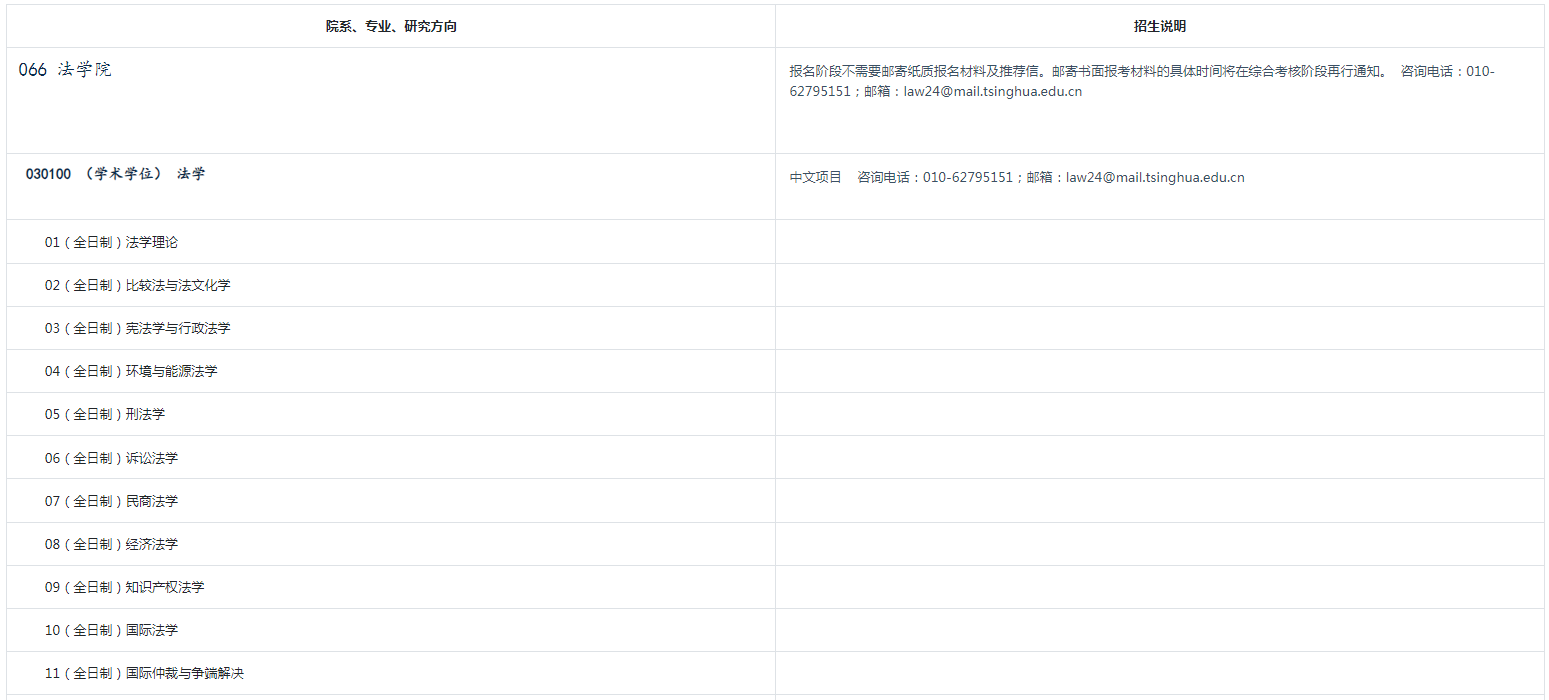
Task: Click research direction 01 法学理论
Action: pos(111,242)
